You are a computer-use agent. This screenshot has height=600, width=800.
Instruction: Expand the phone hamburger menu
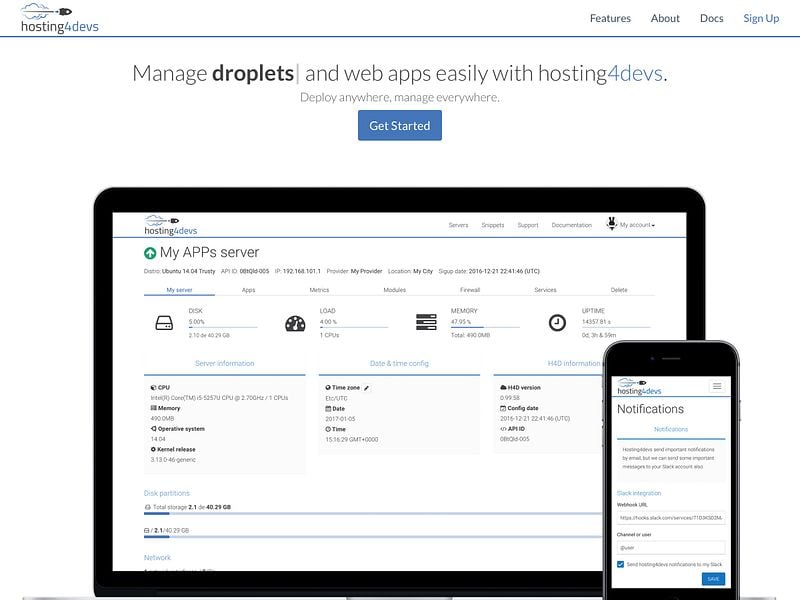716,386
